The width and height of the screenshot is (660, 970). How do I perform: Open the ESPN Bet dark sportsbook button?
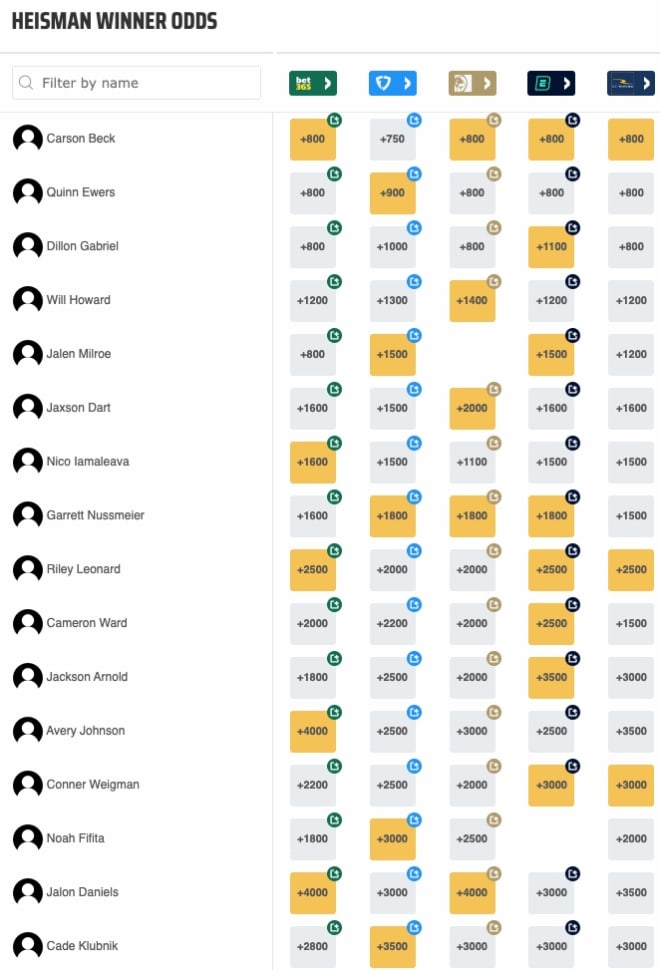tap(551, 83)
